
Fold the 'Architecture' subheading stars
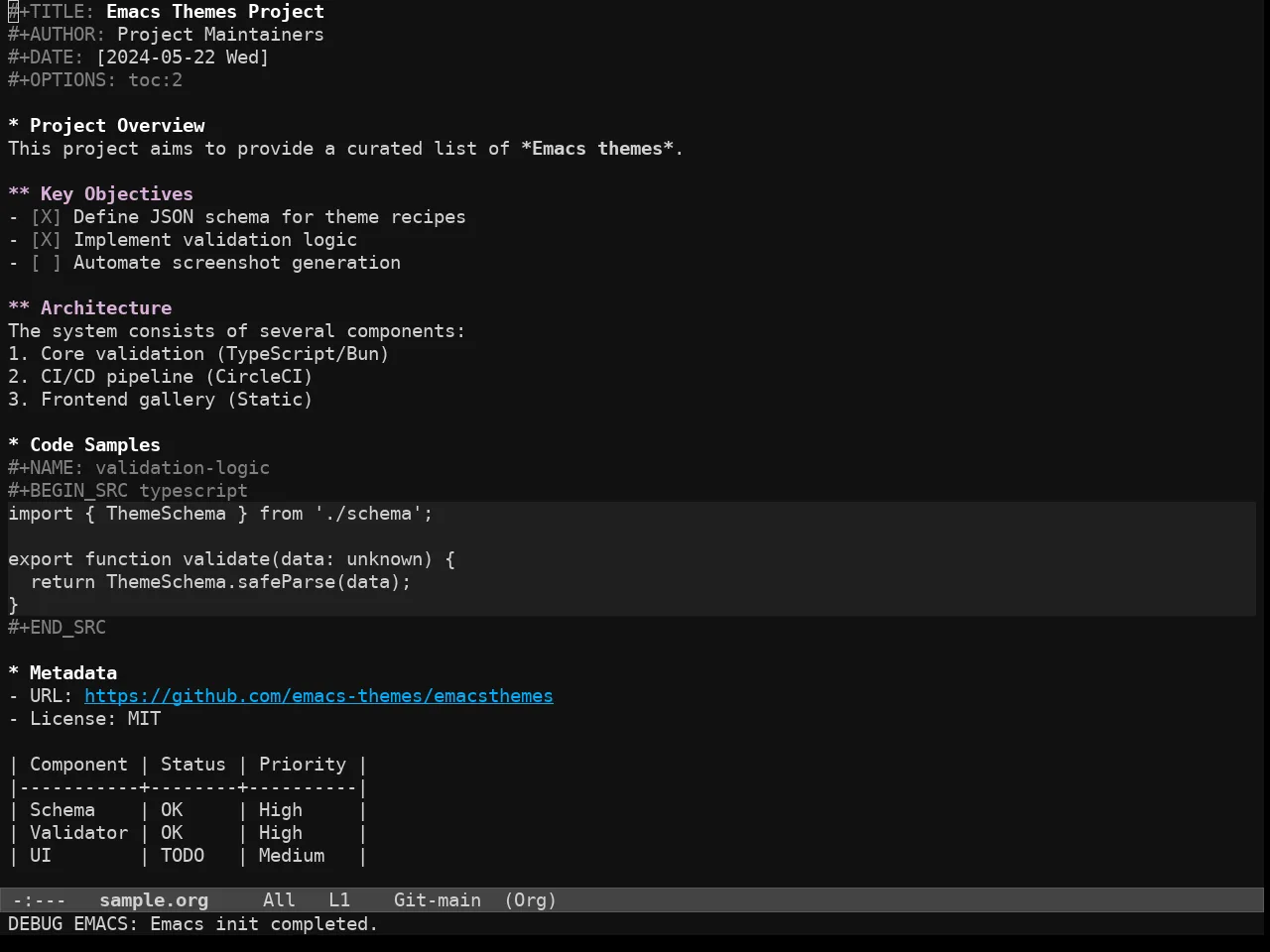[x=19, y=308]
